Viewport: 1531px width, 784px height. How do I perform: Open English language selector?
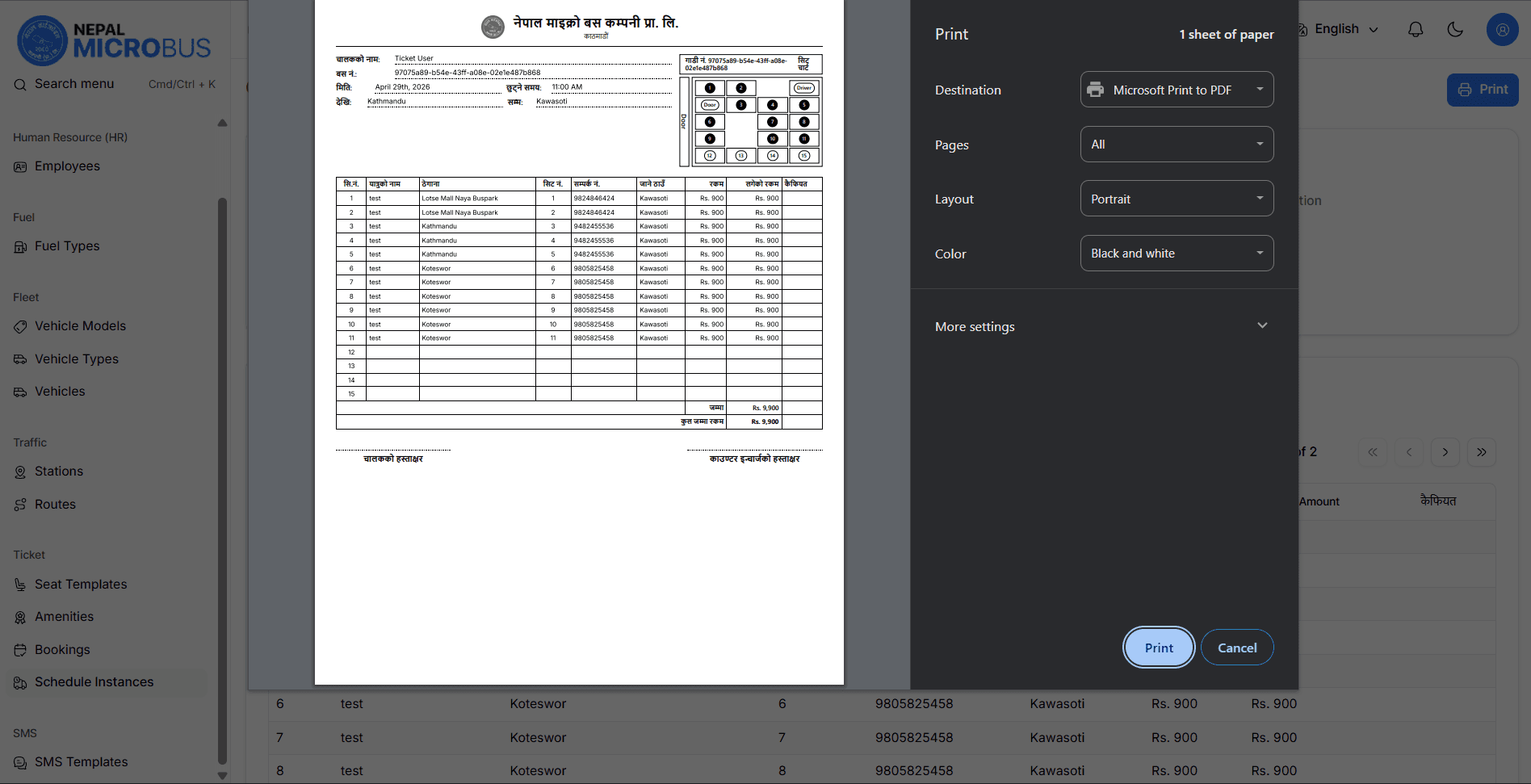coord(1338,29)
